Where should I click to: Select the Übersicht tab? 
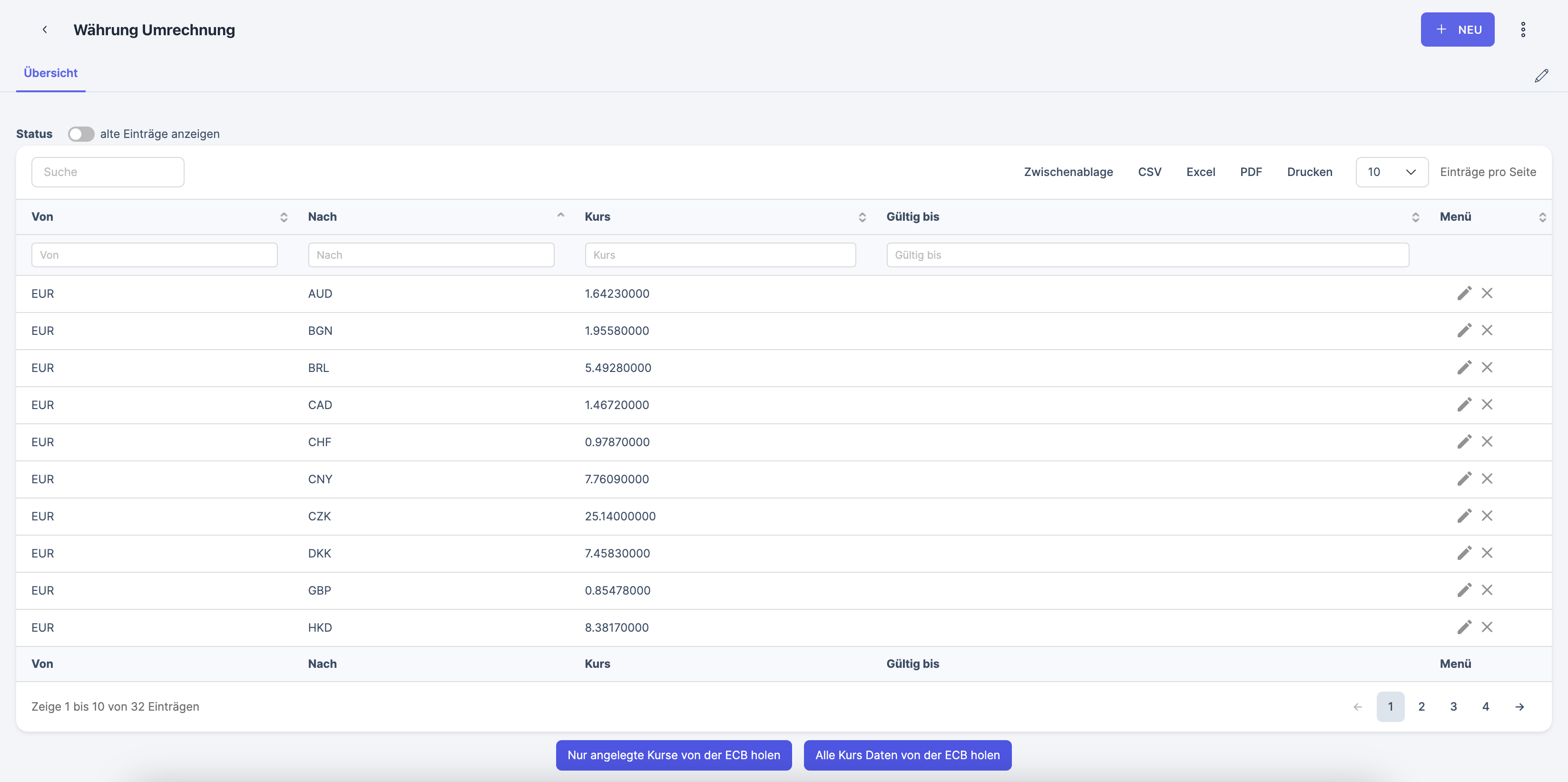pos(50,73)
